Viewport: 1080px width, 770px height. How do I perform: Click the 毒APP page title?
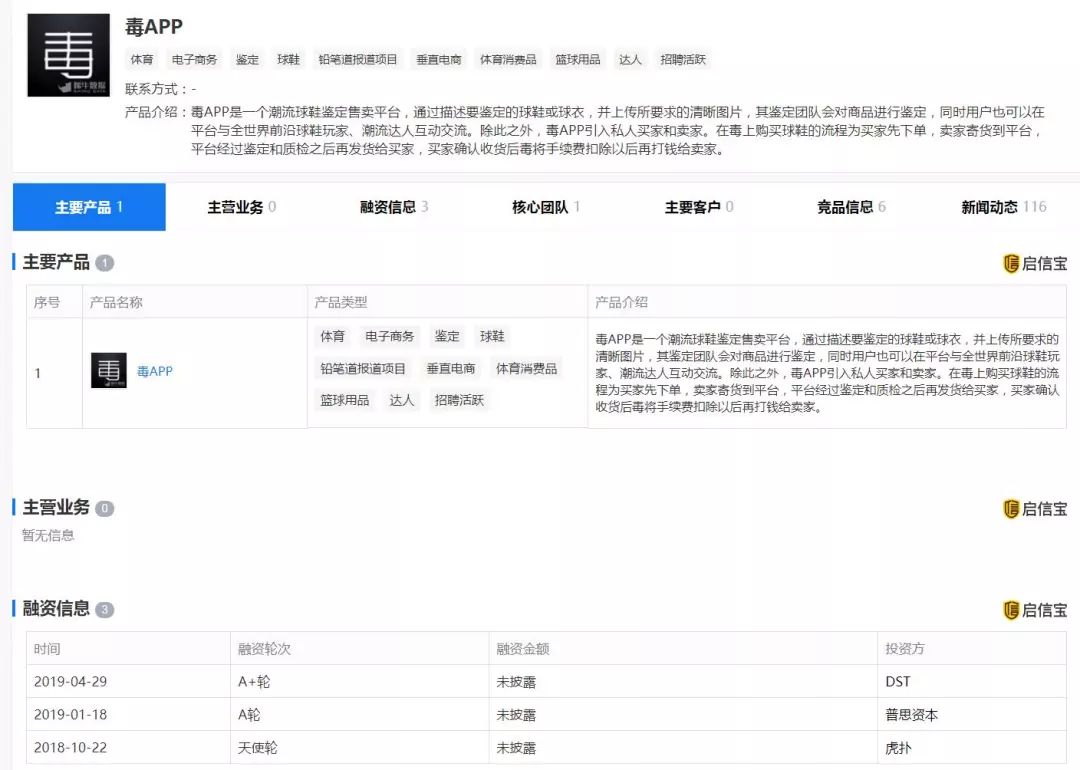(x=154, y=27)
